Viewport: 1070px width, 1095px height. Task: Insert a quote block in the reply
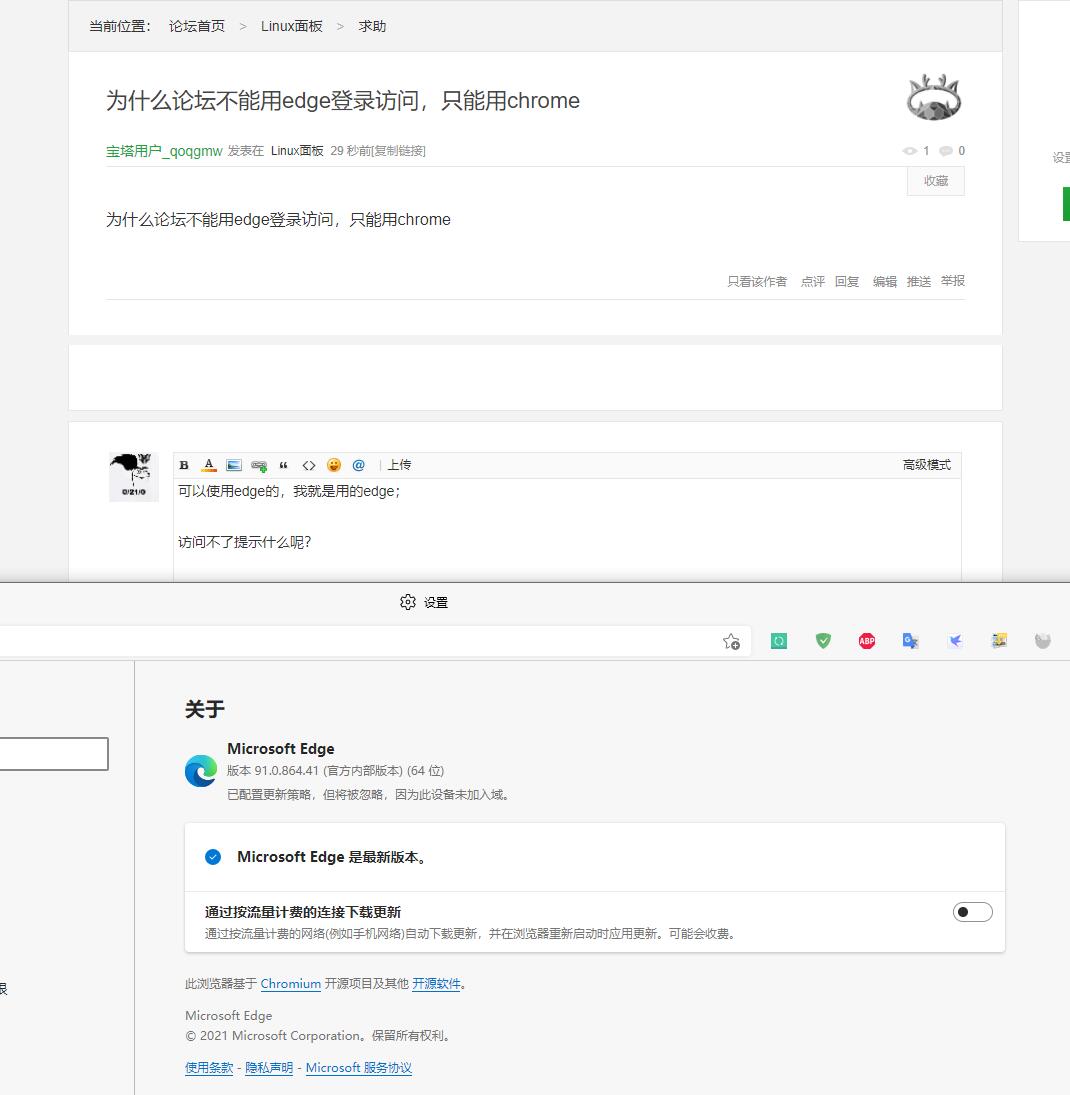(x=284, y=465)
